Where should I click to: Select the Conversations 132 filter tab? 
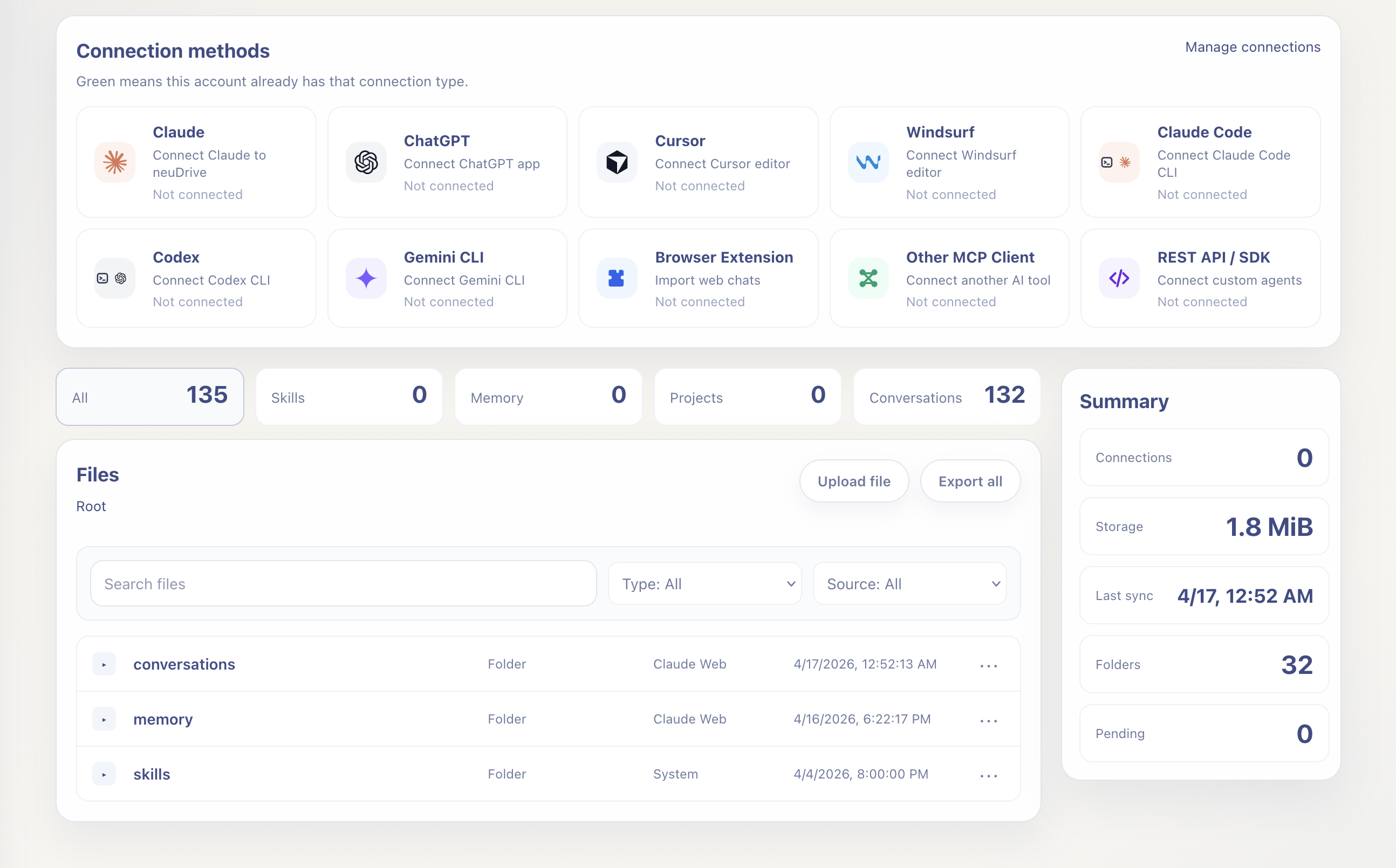coord(947,397)
